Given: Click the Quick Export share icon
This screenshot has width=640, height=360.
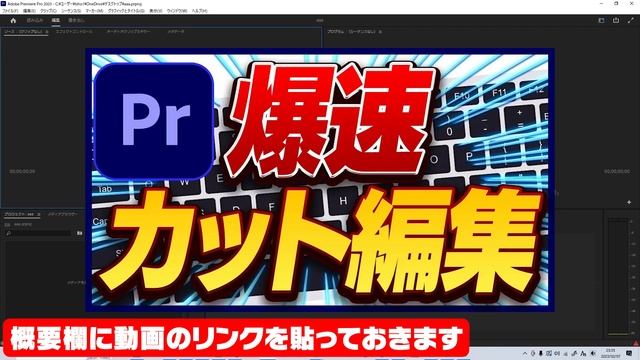Looking at the screenshot, I should 616,20.
